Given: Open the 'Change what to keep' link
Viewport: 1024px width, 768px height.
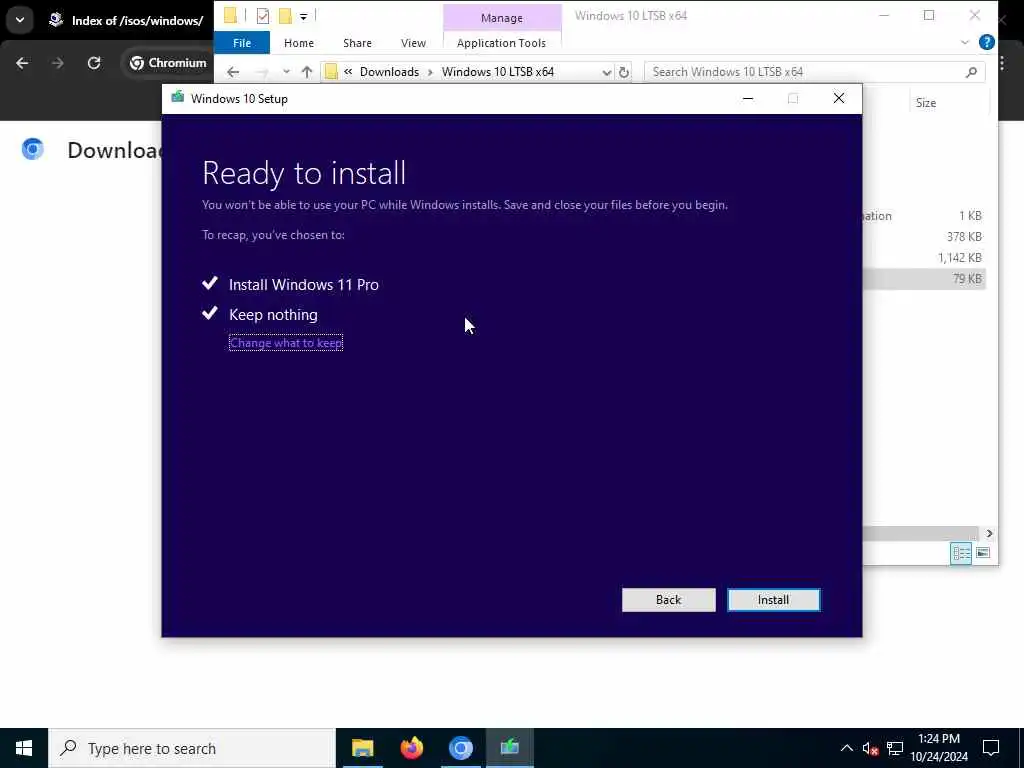Looking at the screenshot, I should coord(286,343).
